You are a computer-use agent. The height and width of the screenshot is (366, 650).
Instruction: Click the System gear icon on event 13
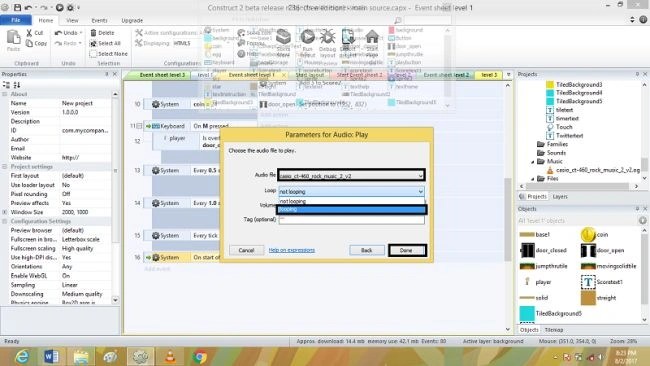tap(155, 170)
